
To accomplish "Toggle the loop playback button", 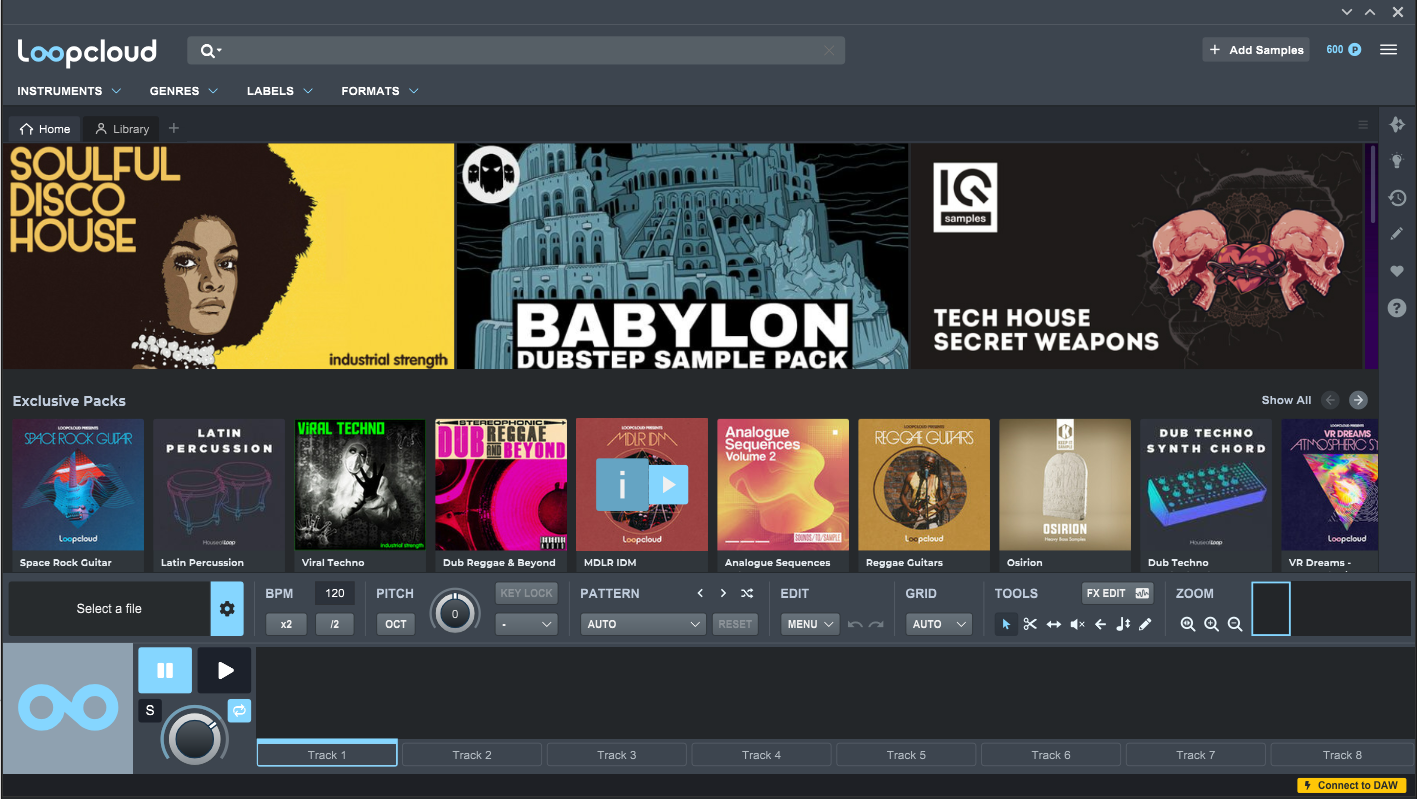I will click(x=239, y=710).
